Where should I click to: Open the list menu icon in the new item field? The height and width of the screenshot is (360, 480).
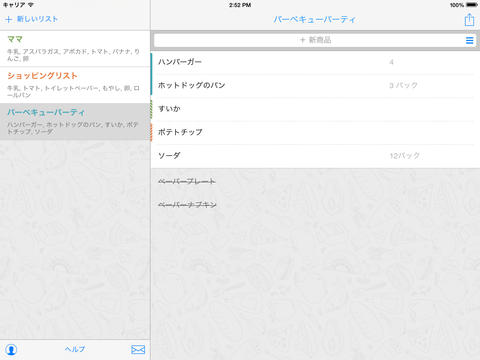tap(469, 40)
